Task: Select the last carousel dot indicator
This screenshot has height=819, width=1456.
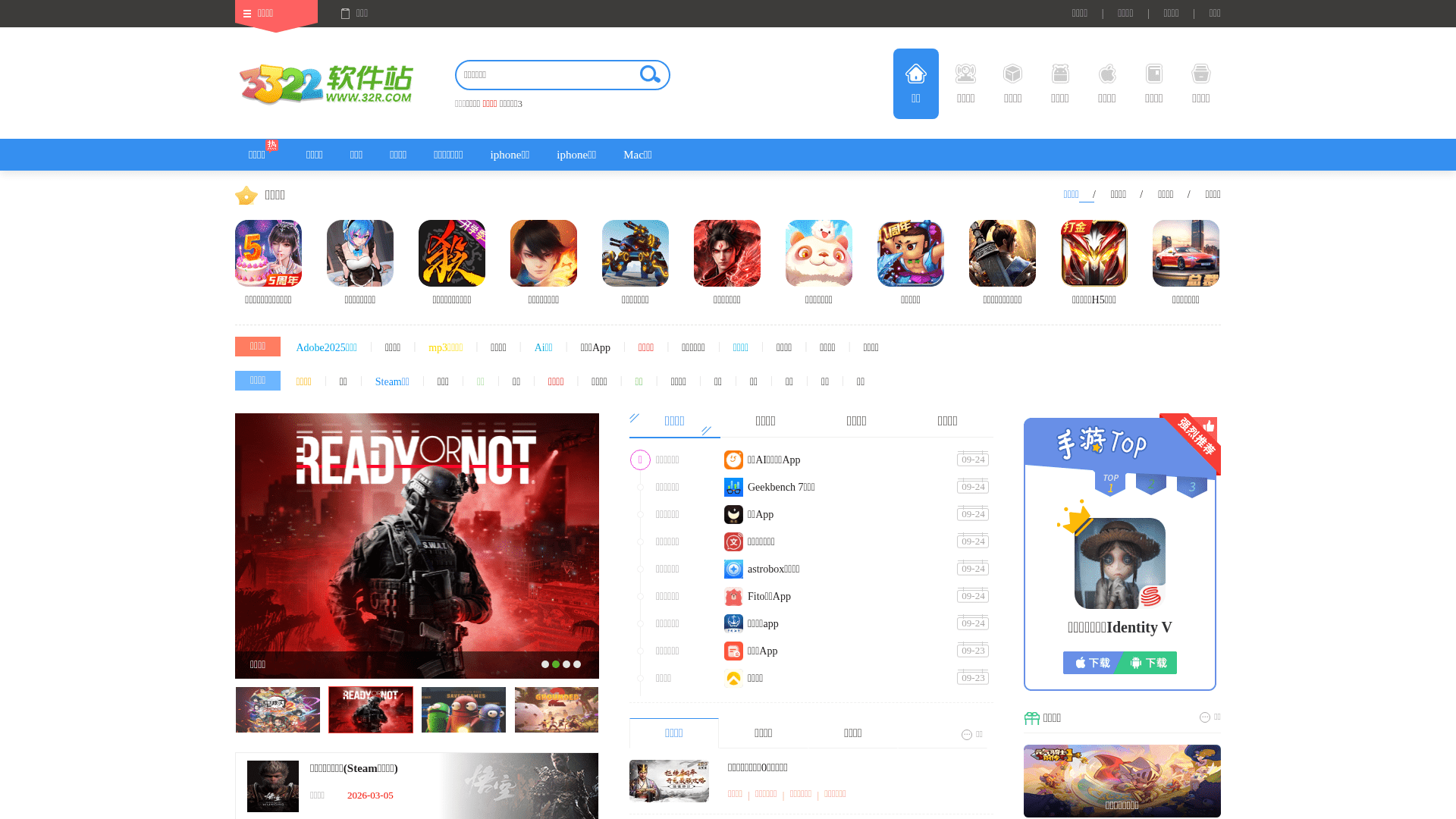Action: click(577, 664)
